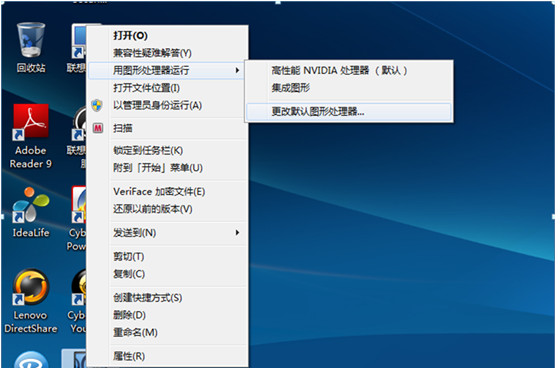Choose 打开(O) from the context menu
Viewport: 560px width, 368px height.
tap(168, 35)
